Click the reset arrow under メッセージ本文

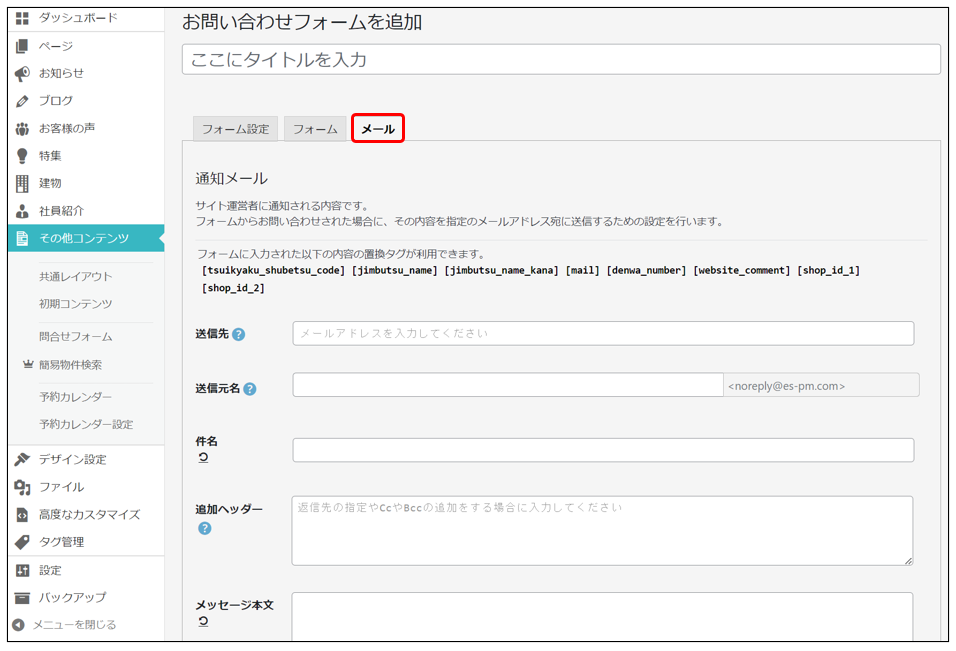(x=203, y=622)
